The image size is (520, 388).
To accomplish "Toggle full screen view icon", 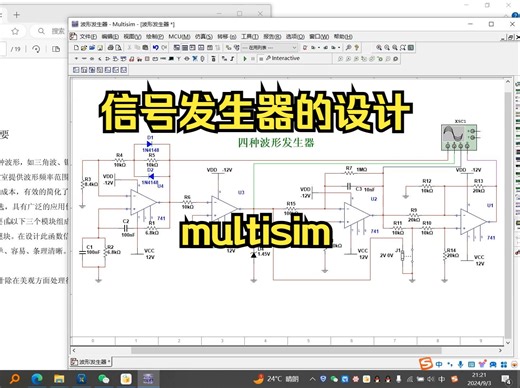I will coord(411,48).
